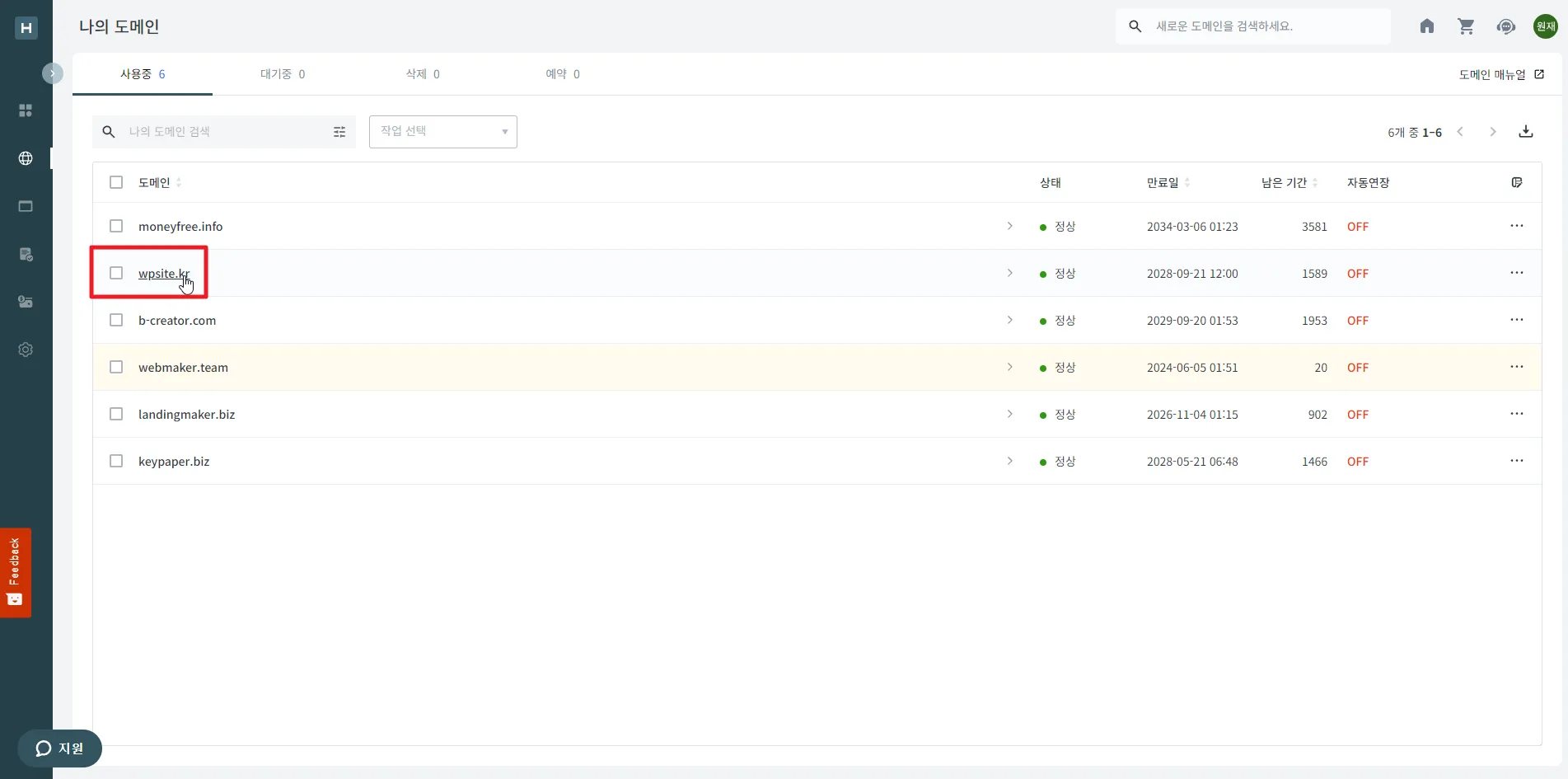
Task: Switch to the 삭제 tab
Action: [x=423, y=74]
